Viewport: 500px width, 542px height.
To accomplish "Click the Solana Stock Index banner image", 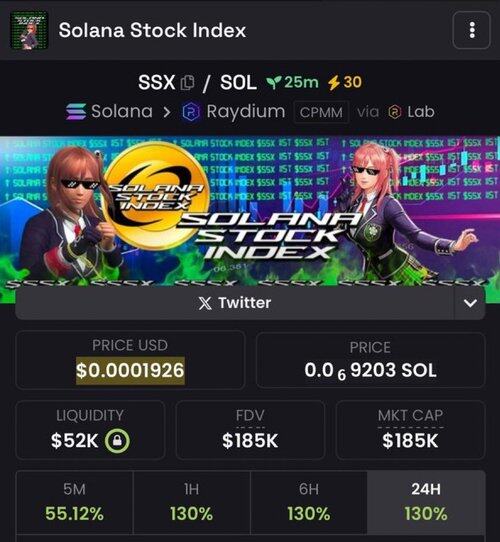I will [250, 212].
